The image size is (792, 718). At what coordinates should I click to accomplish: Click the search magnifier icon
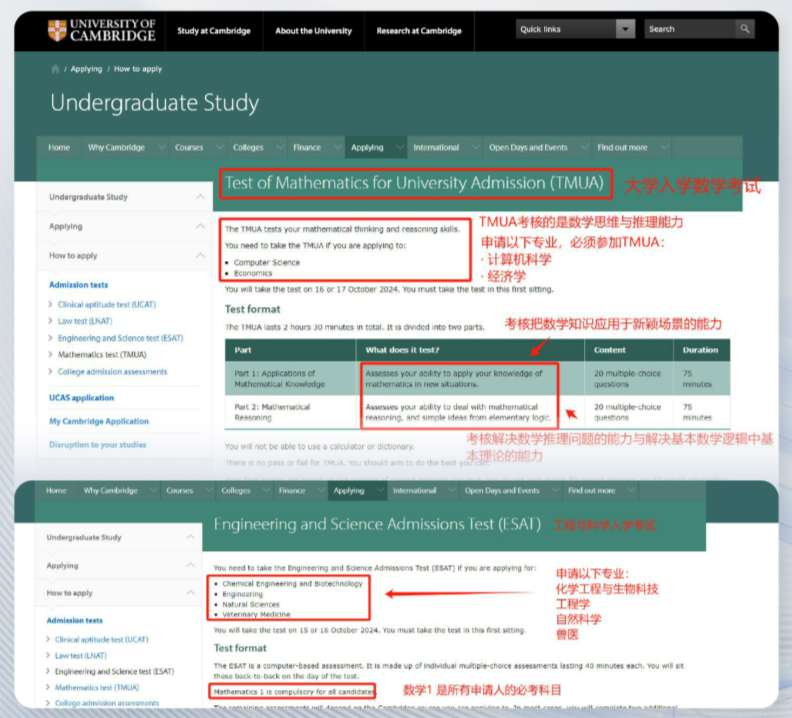(x=745, y=29)
